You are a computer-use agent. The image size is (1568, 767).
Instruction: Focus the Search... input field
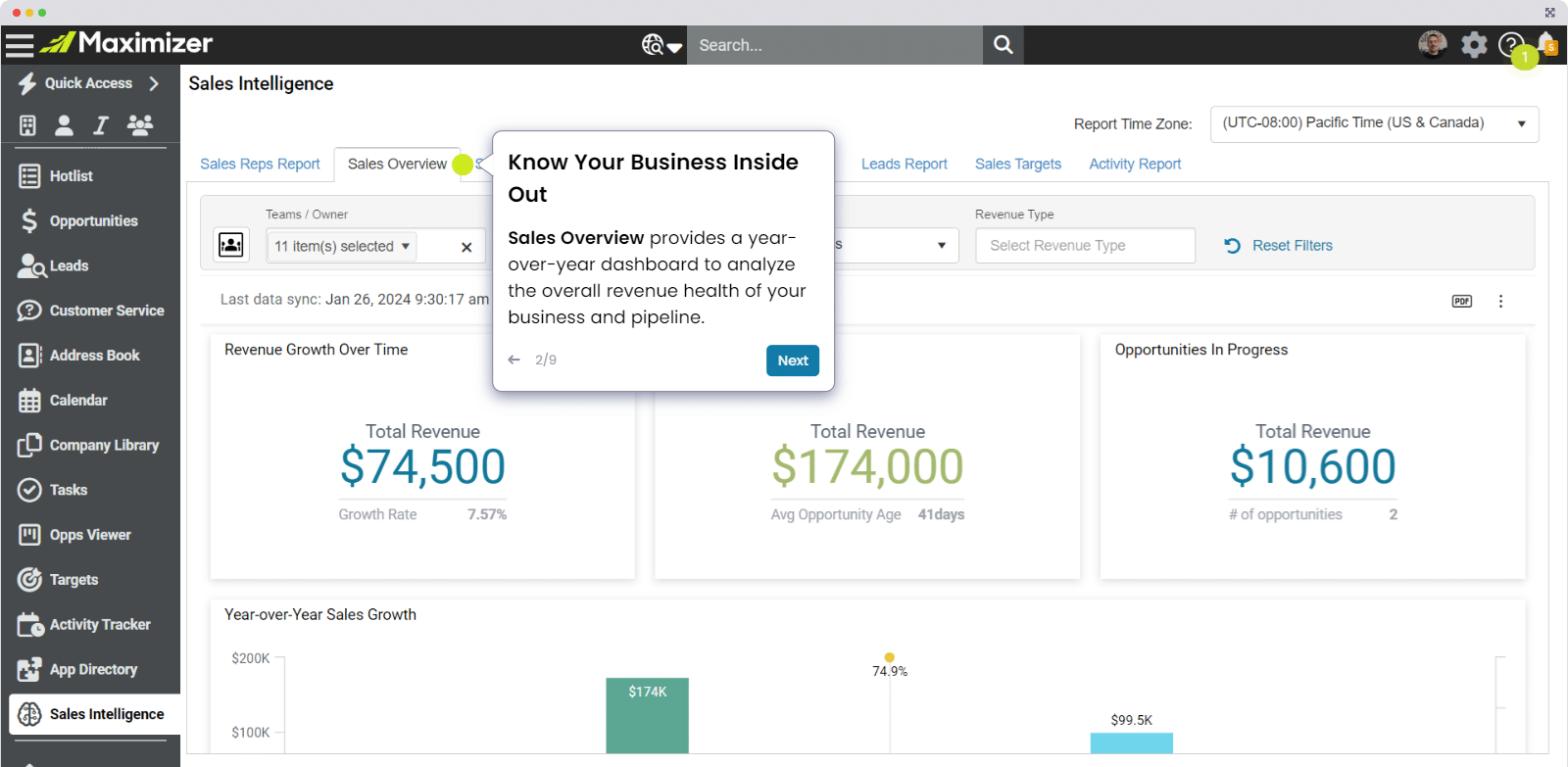tap(835, 45)
